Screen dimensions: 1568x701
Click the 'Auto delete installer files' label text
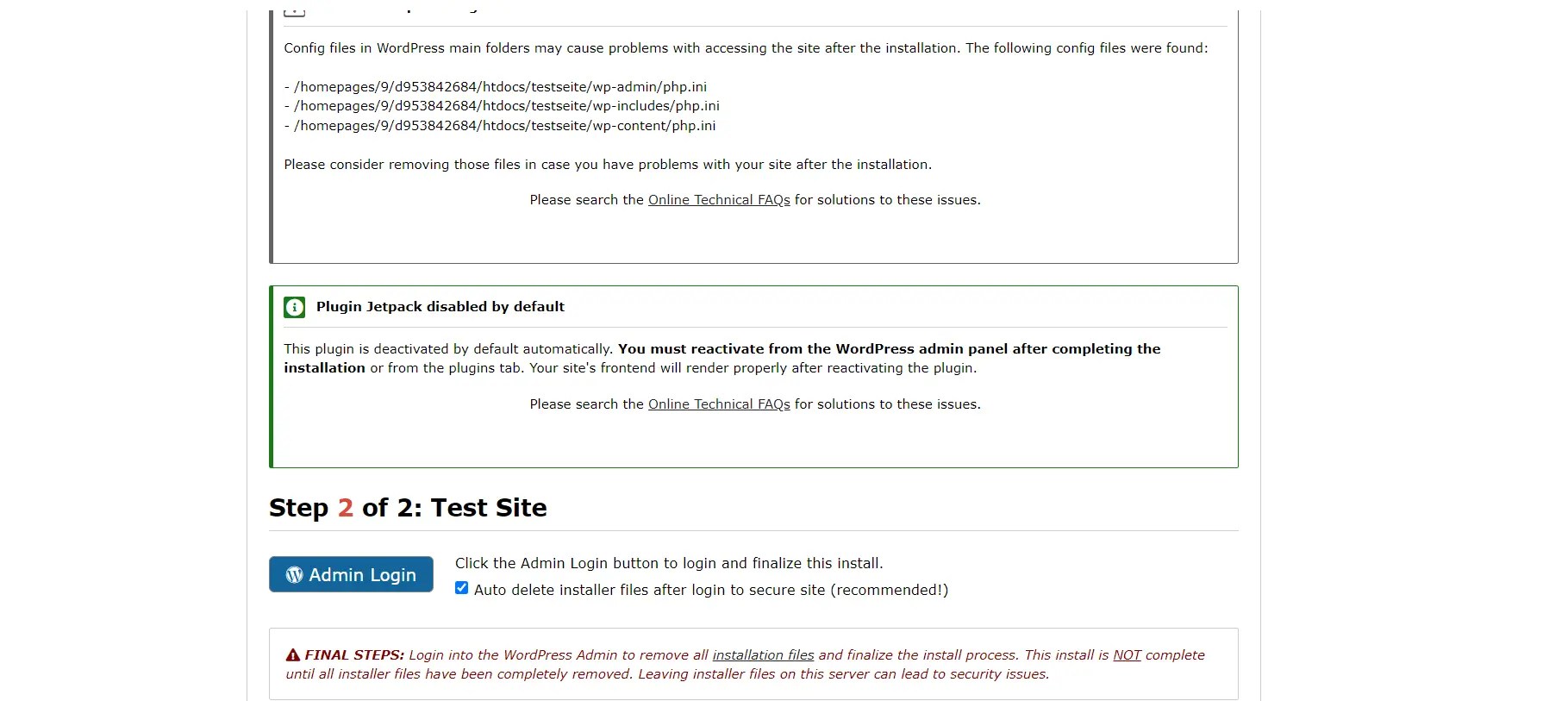click(x=711, y=590)
